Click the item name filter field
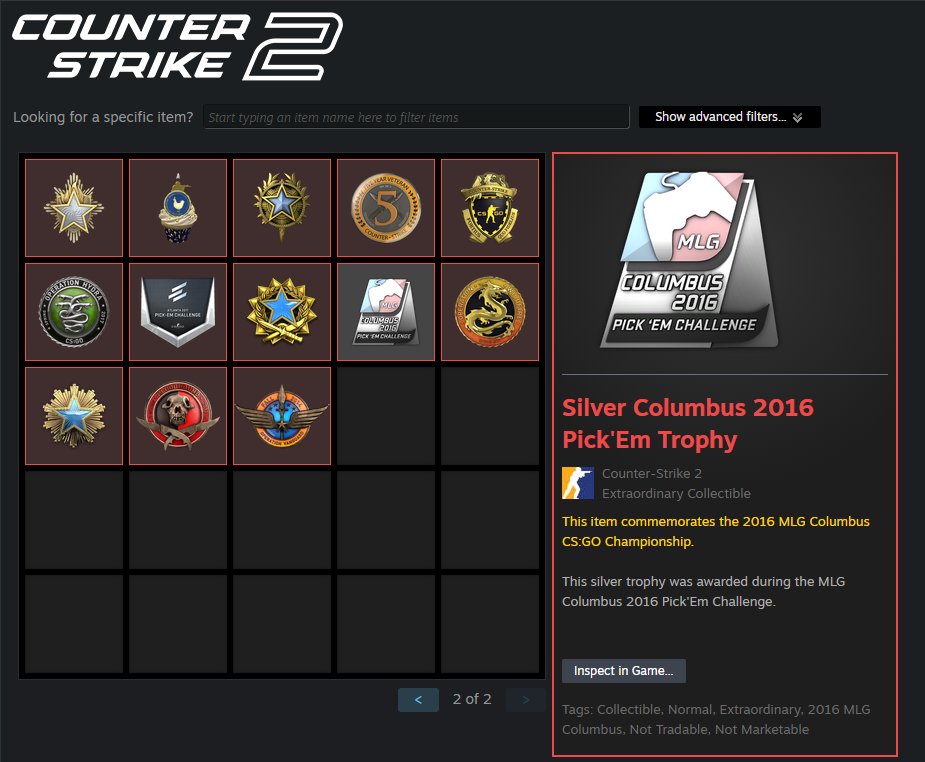This screenshot has height=762, width=925. (416, 117)
